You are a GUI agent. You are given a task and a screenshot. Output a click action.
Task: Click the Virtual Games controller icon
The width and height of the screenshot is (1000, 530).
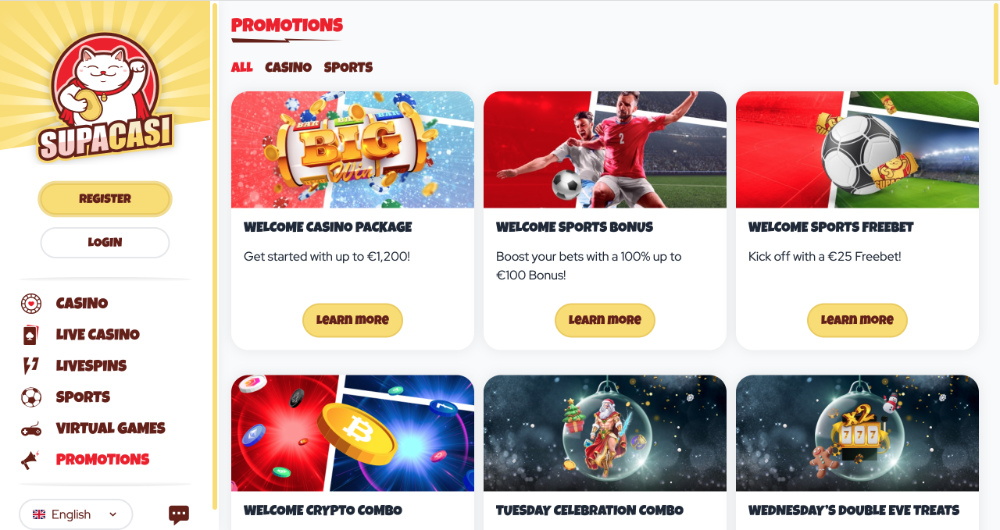pyautogui.click(x=31, y=429)
